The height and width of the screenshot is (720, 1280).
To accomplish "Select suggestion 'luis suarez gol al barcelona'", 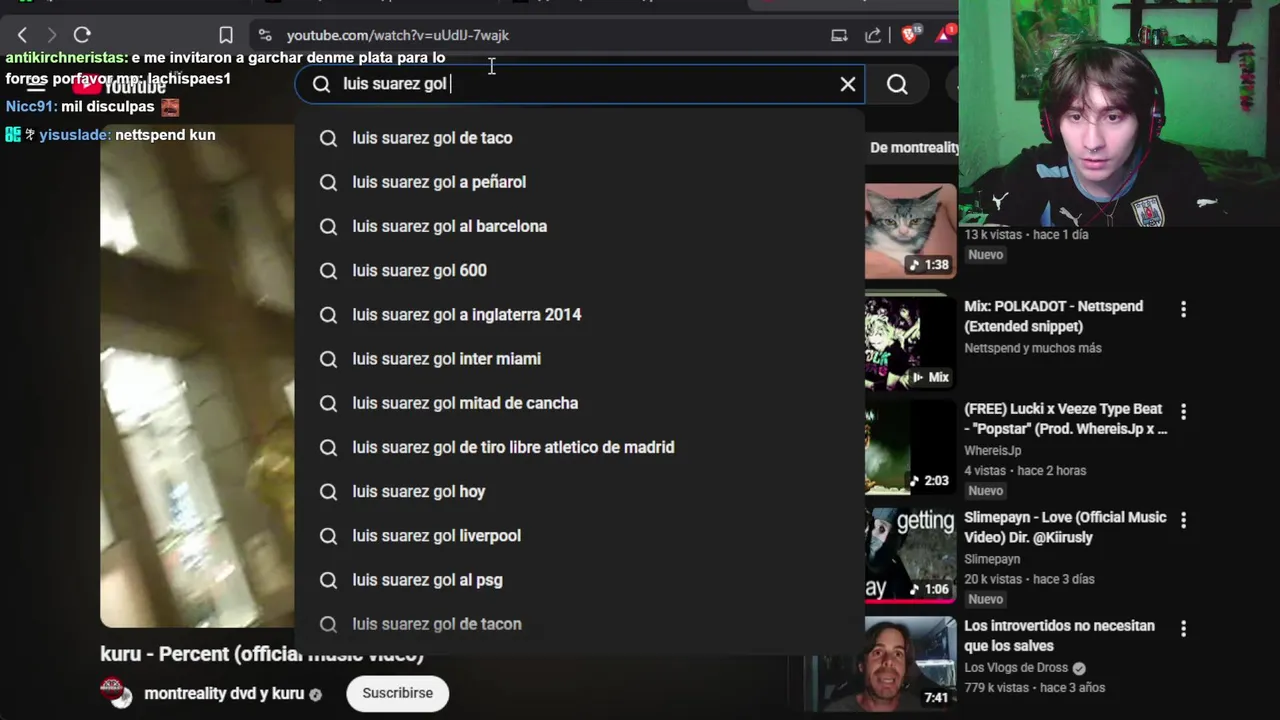I will tap(580, 226).
